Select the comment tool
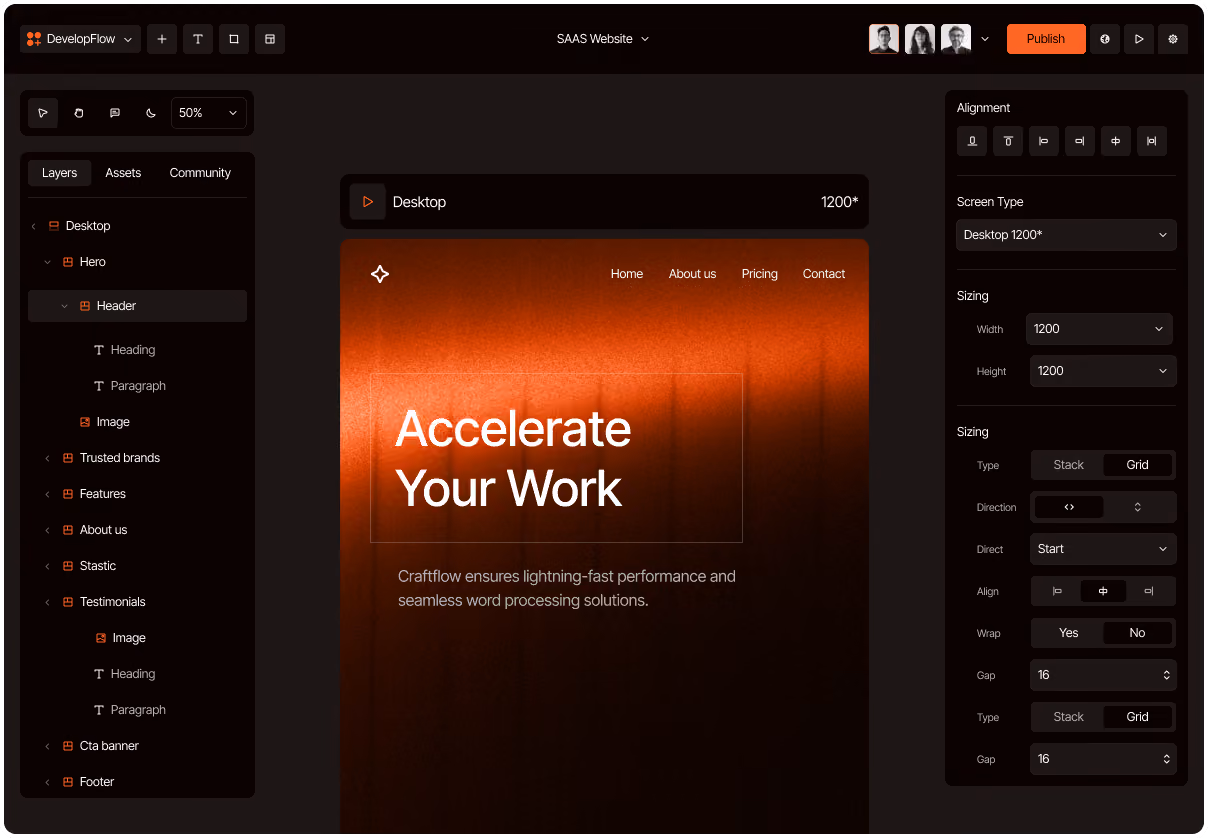The height and width of the screenshot is (838, 1208). pos(115,113)
